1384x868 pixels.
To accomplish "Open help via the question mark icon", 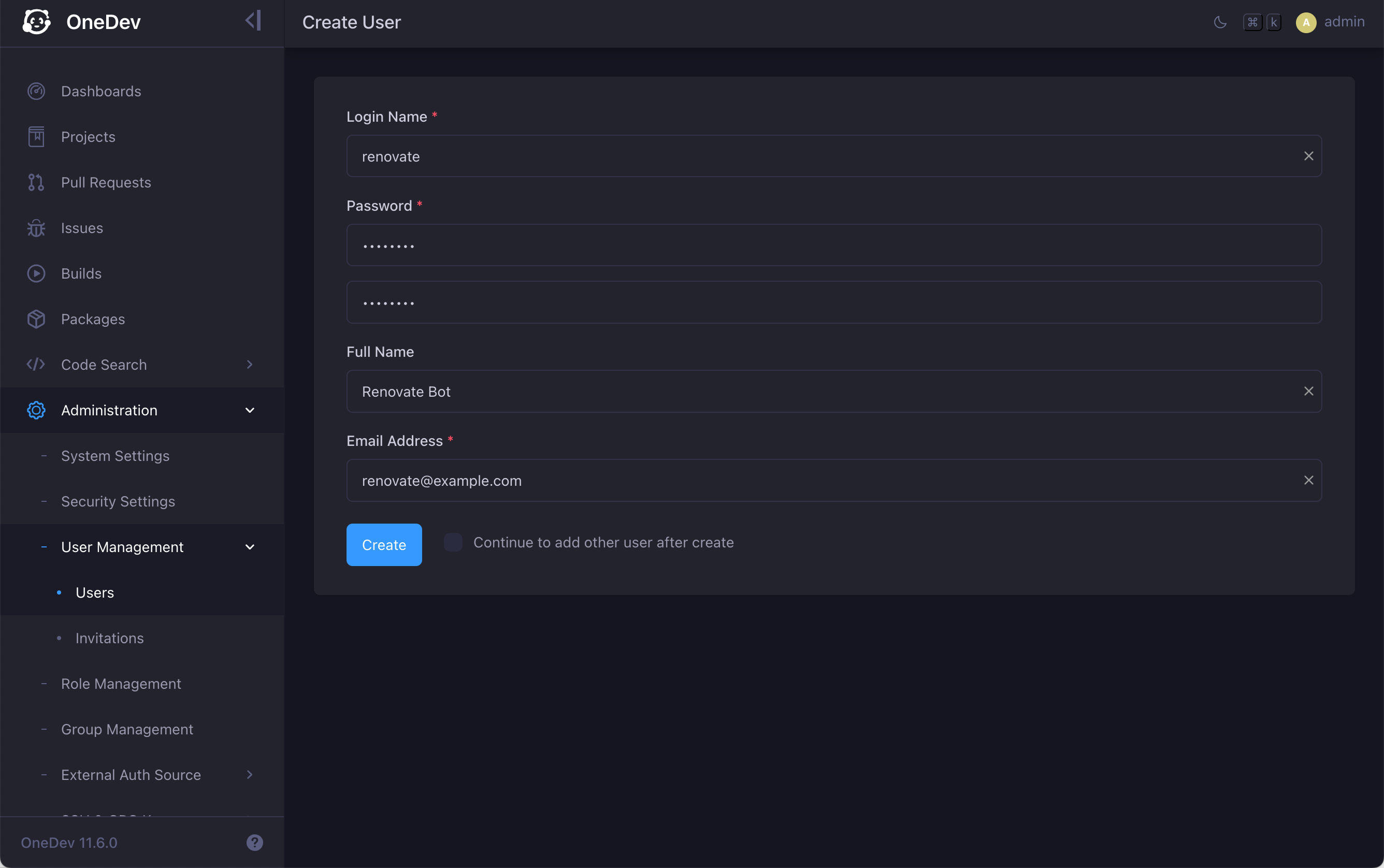I will pos(254,842).
